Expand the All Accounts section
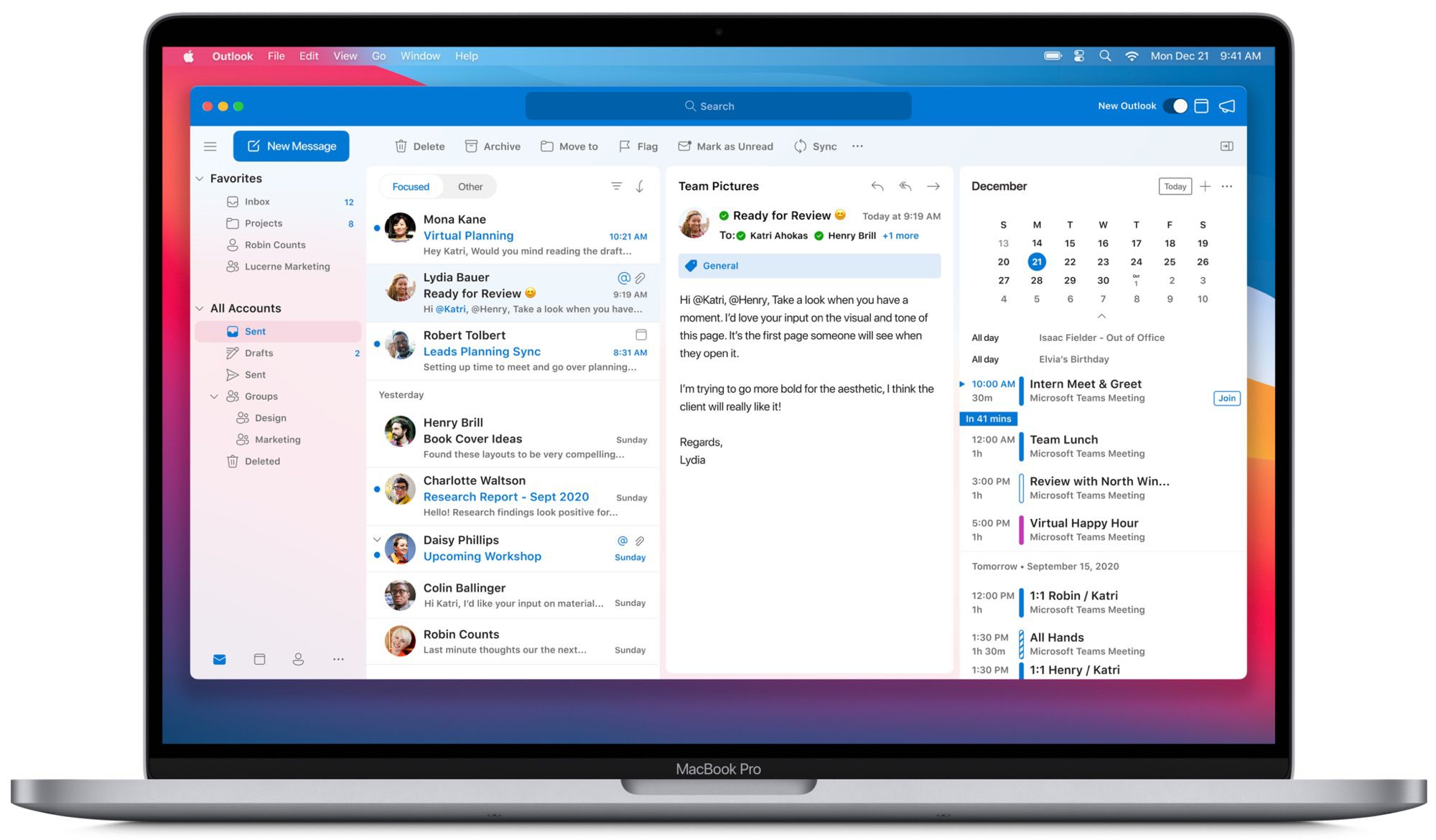 tap(199, 307)
